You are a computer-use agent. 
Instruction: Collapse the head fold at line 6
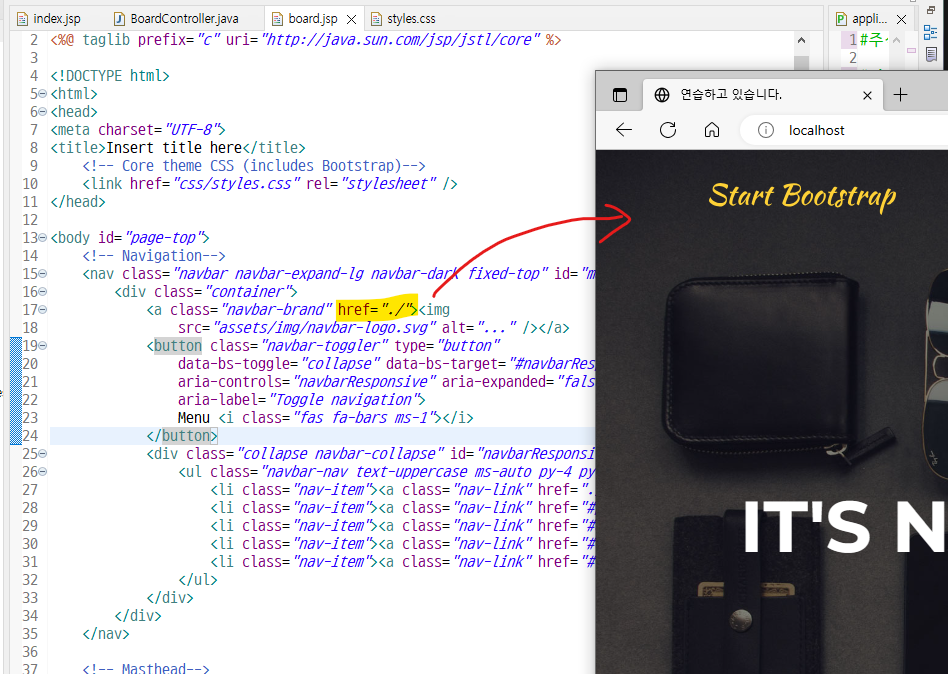pyautogui.click(x=42, y=112)
